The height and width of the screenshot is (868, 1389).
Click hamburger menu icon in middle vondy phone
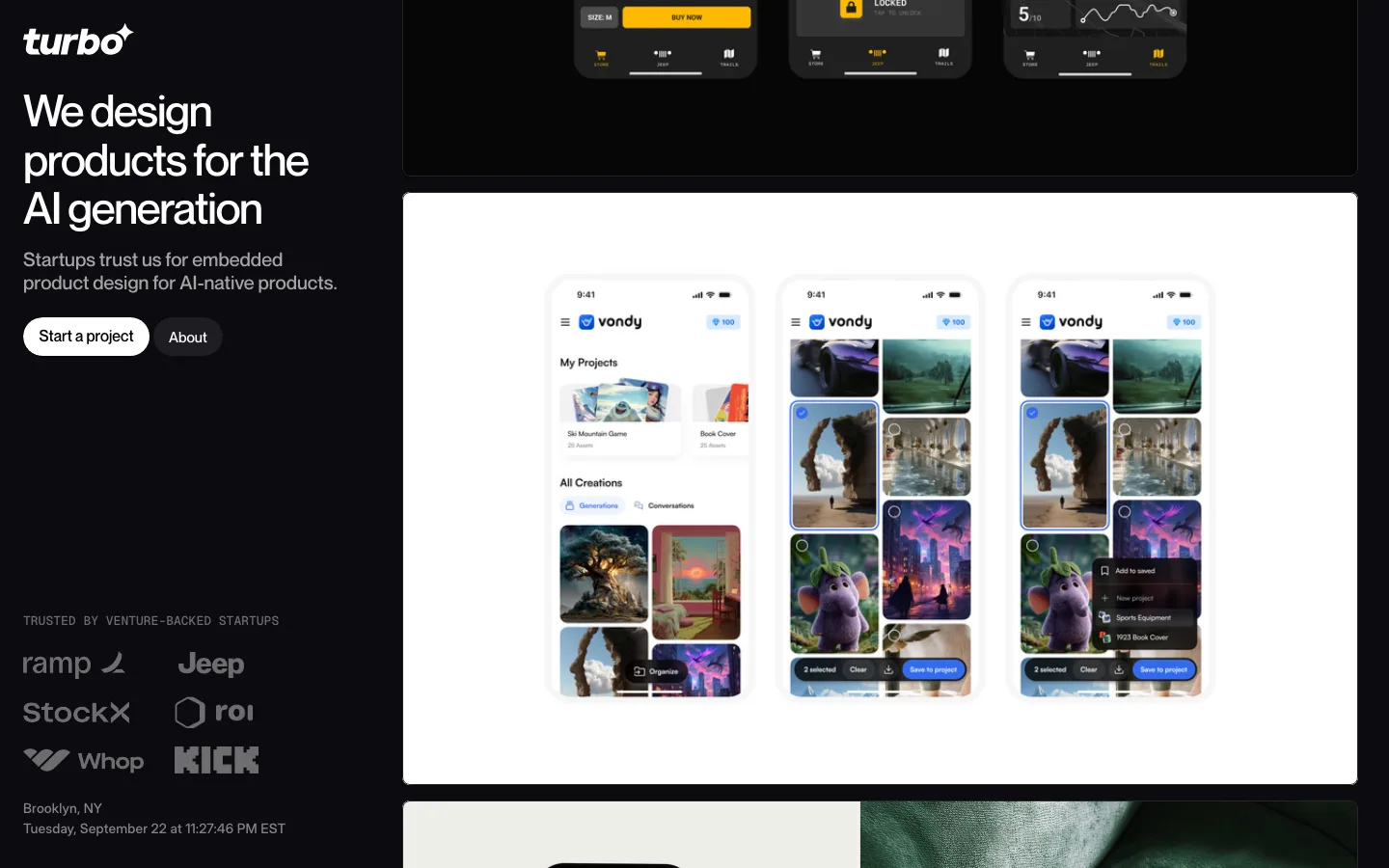pyautogui.click(x=796, y=322)
